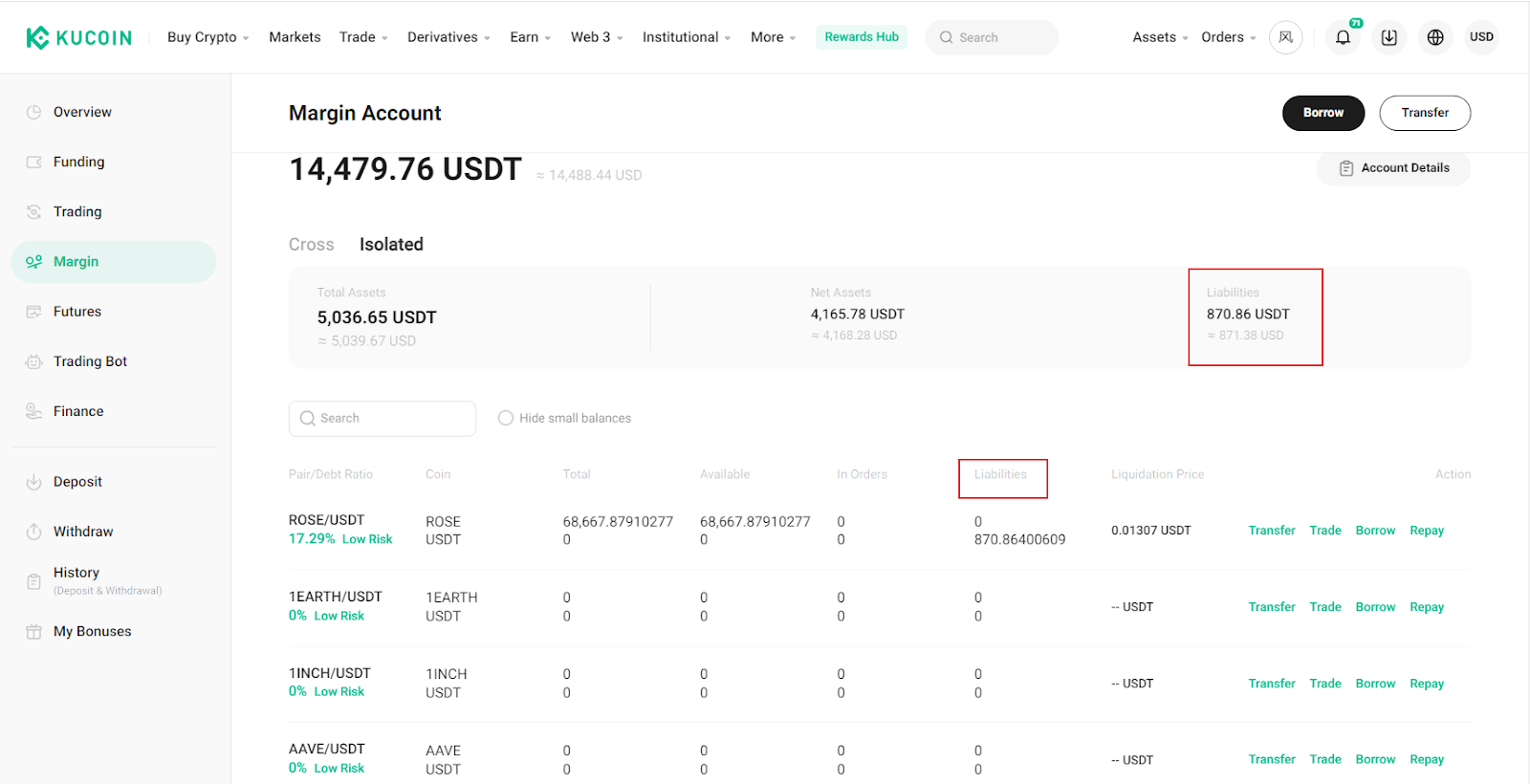Click the Withdraw sidebar icon
1530x784 pixels.
coord(34,532)
